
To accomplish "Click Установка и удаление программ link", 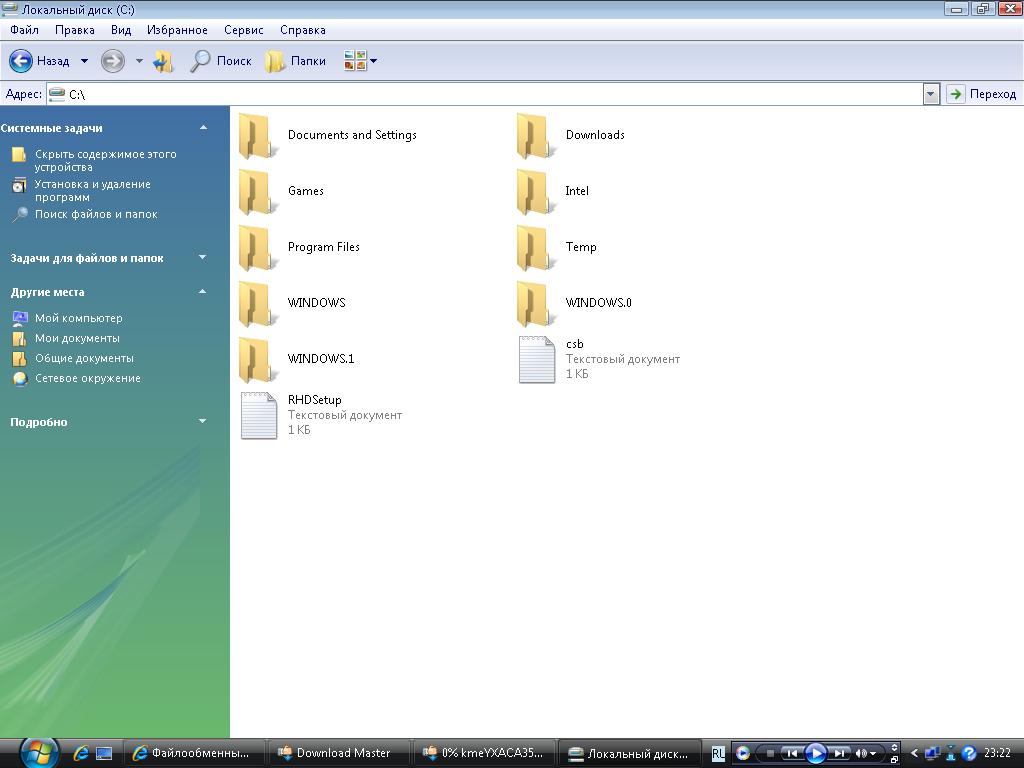I will point(92,191).
